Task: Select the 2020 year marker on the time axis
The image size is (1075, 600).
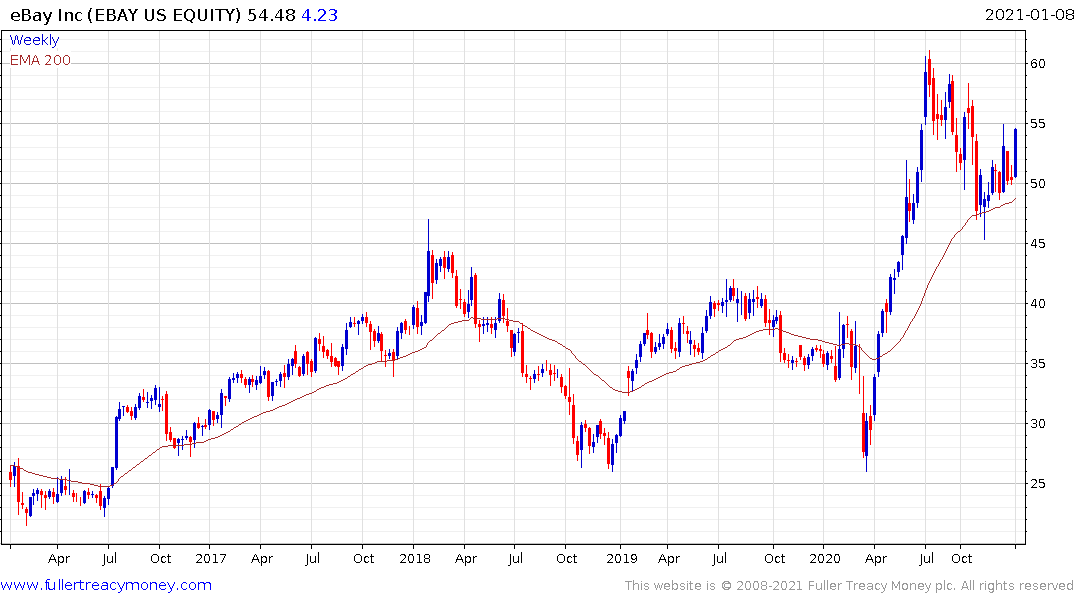Action: click(x=825, y=559)
